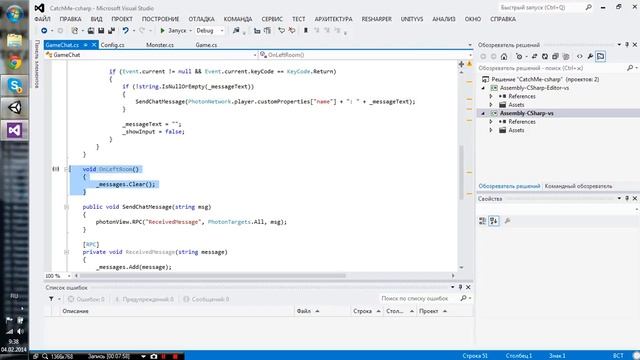This screenshot has width=640, height=360.
Task: Click the single-disk save icon
Action: point(101,31)
